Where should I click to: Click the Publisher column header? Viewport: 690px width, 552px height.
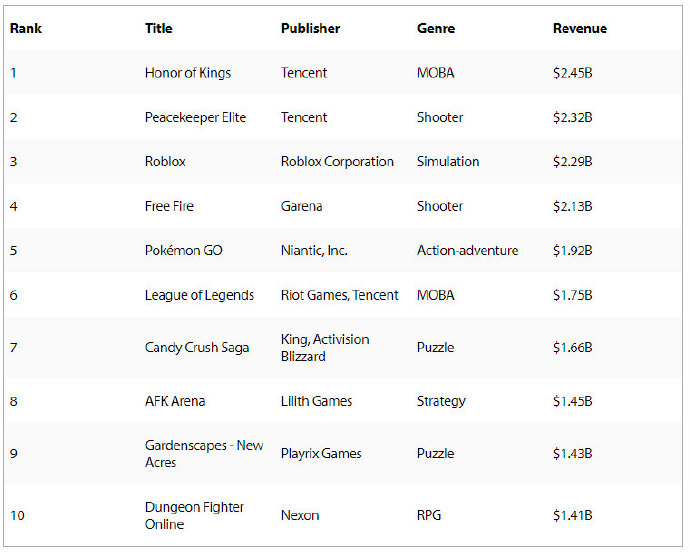click(x=310, y=29)
